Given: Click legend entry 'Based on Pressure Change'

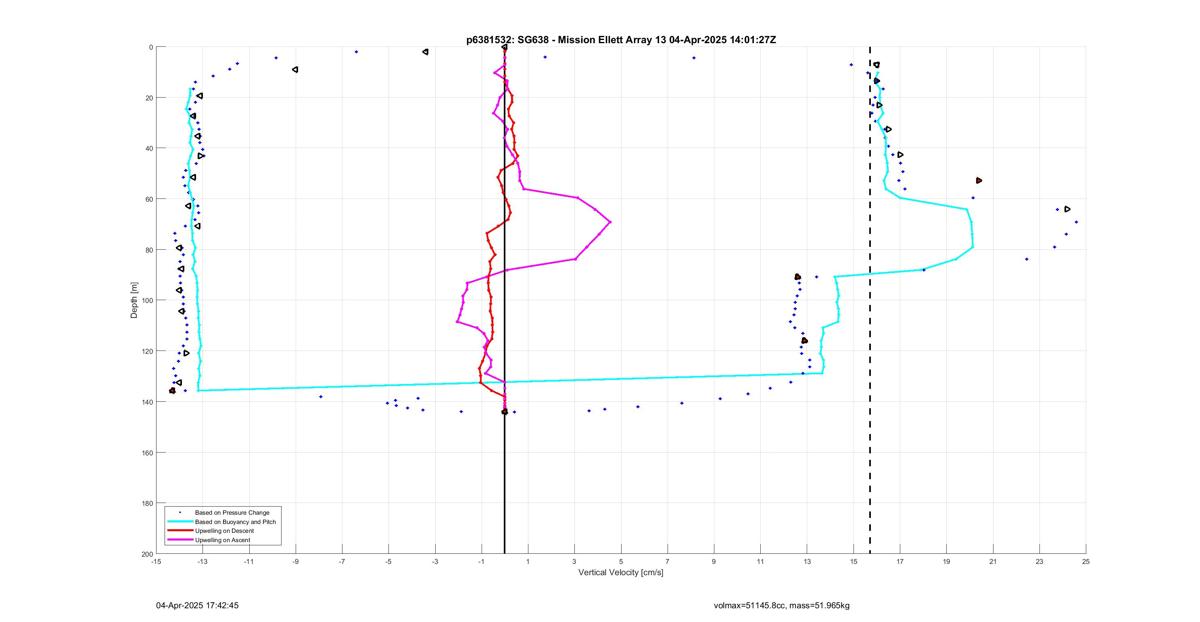Looking at the screenshot, I should point(232,512).
